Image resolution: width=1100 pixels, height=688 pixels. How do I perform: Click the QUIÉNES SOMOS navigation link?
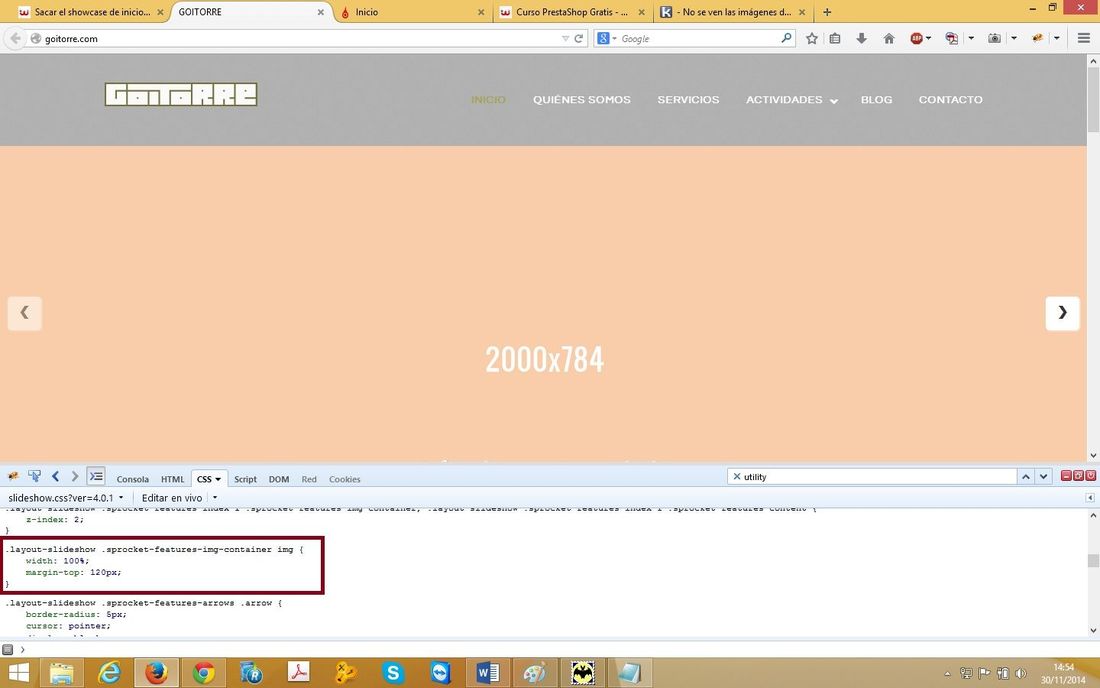pos(582,100)
